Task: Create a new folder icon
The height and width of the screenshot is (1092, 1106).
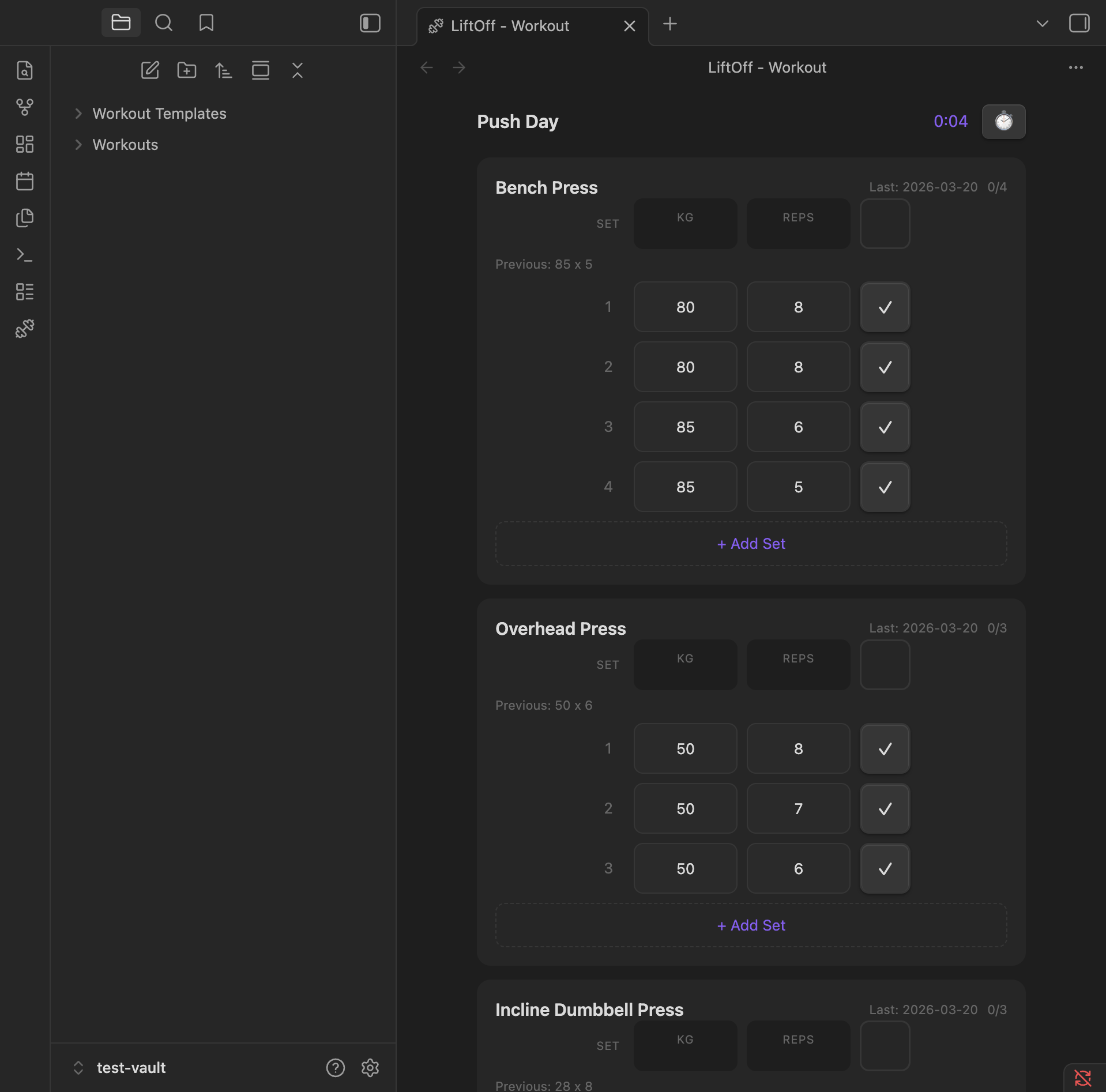Action: tap(187, 70)
